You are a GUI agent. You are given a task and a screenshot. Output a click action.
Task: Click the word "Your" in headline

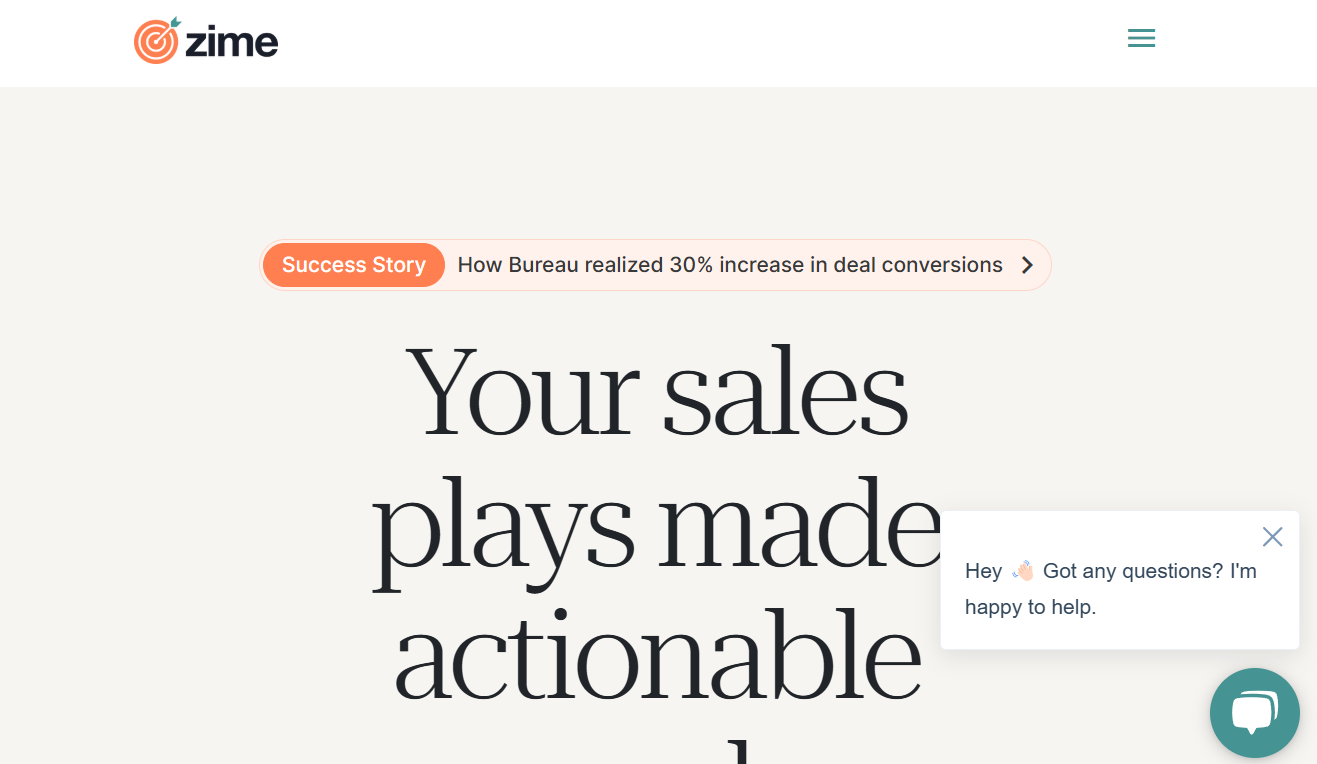point(522,392)
